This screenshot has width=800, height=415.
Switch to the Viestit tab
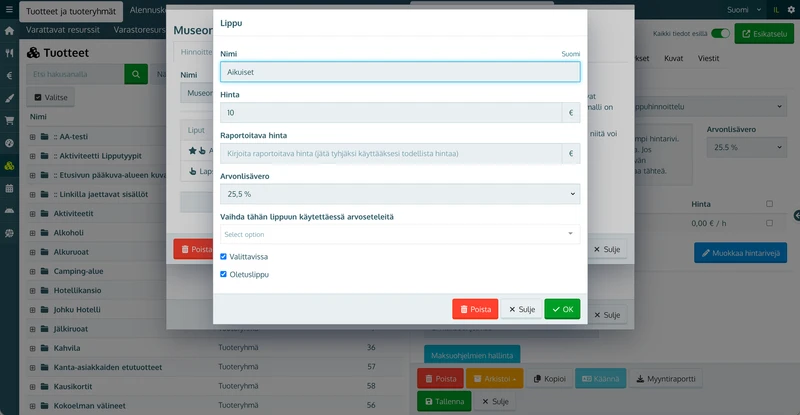point(708,58)
